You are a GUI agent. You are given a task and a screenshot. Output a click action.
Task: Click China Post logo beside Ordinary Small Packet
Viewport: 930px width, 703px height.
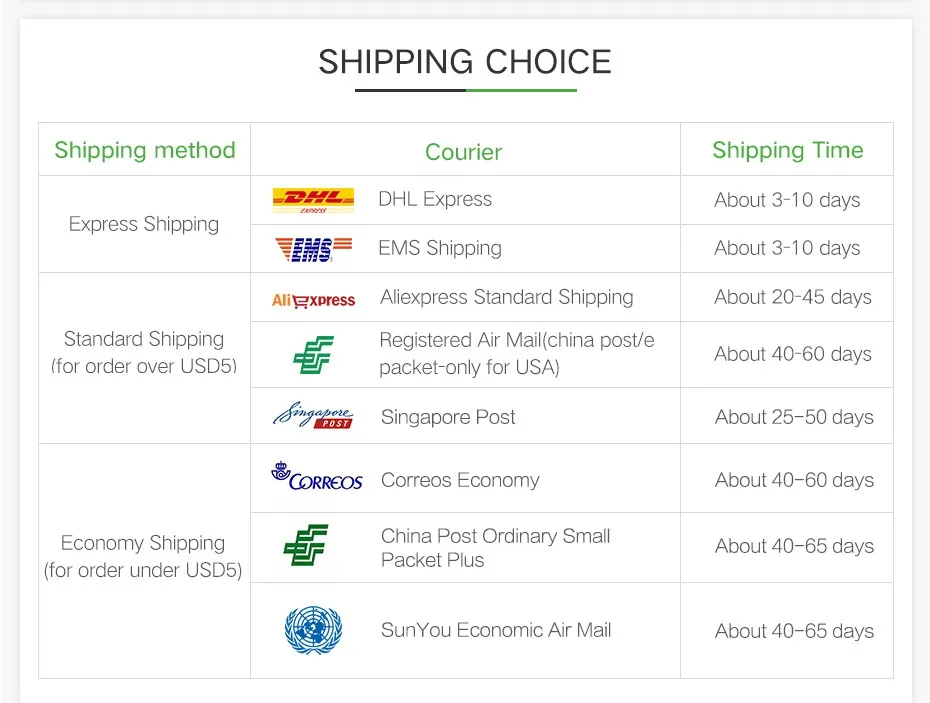306,545
